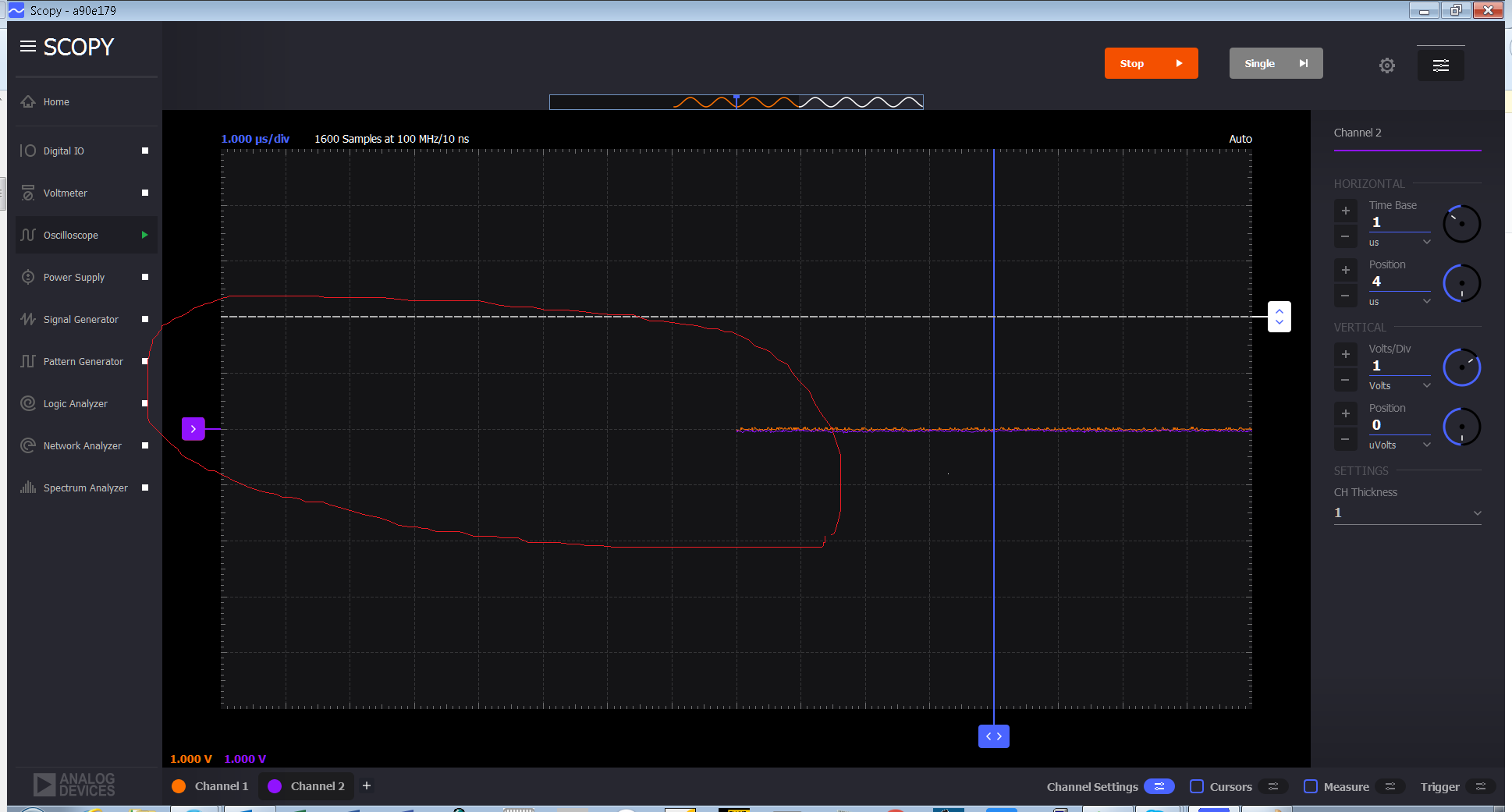Open vertical Position uVolts dropdown

(x=1400, y=445)
